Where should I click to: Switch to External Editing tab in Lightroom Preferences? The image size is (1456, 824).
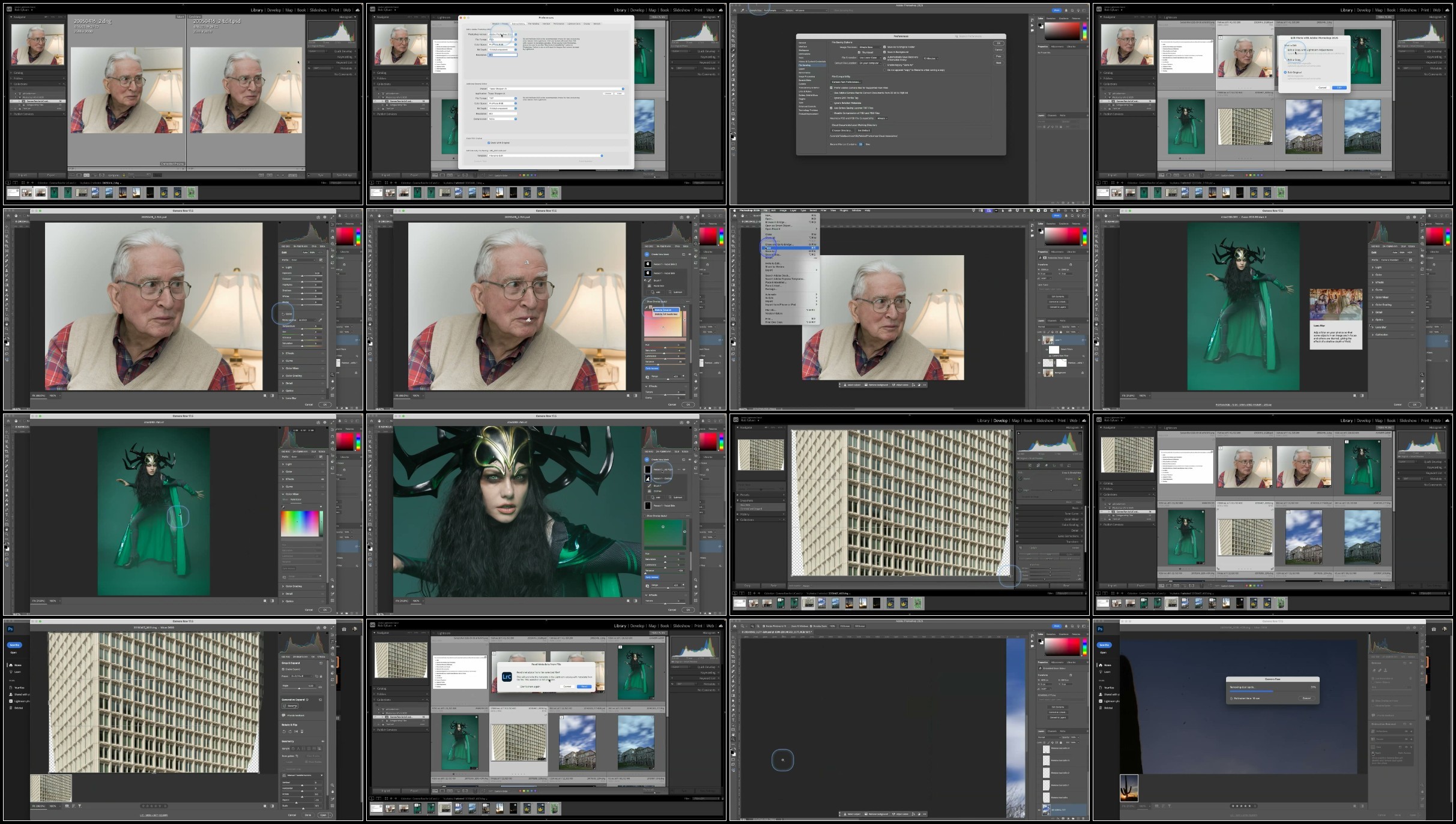[x=518, y=24]
